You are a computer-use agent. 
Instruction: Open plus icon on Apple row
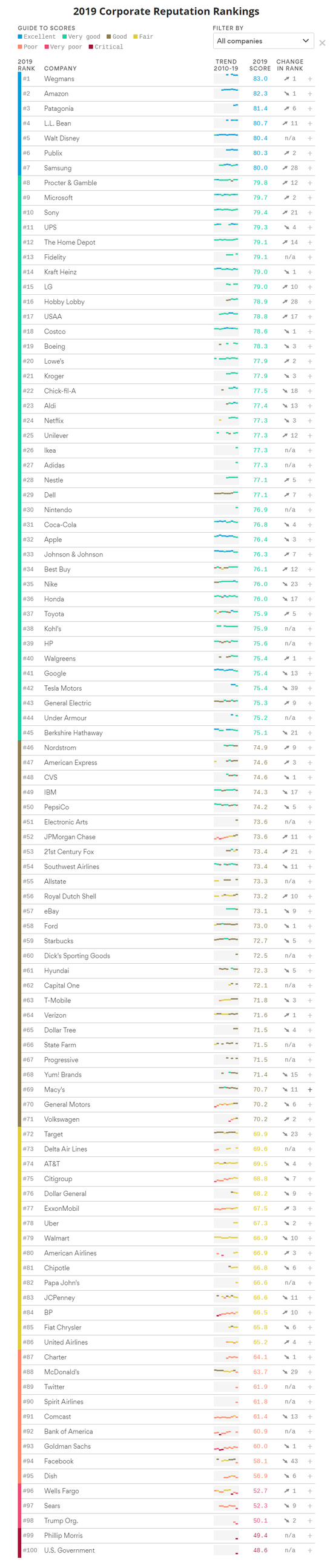[x=310, y=539]
